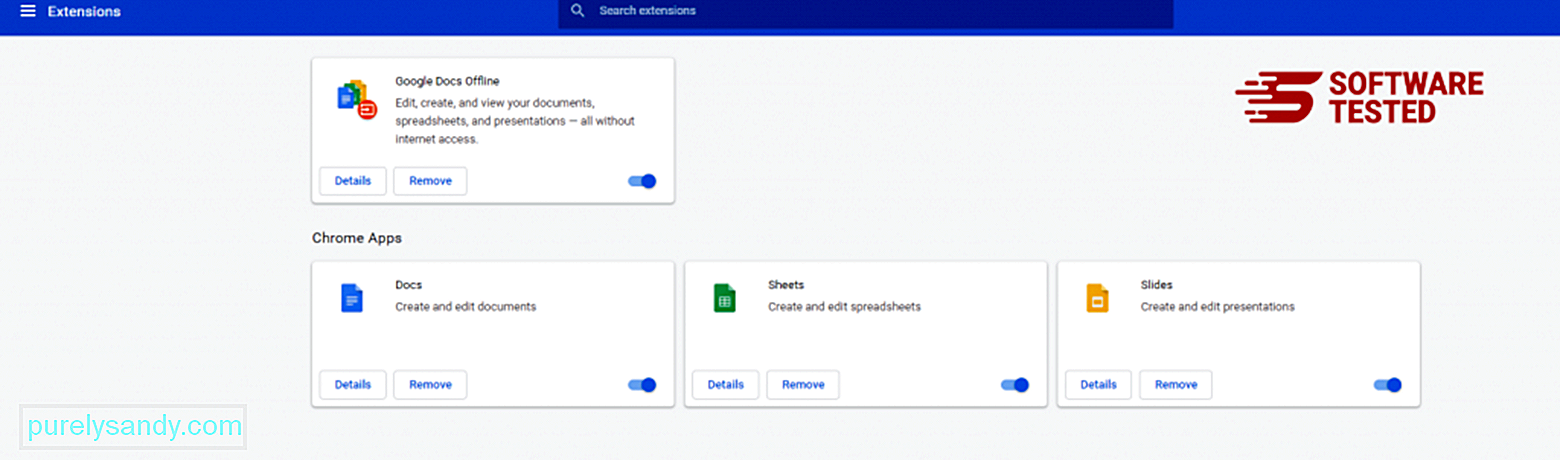Click the Slides app icon
Screen dimensions: 1560x460
1097,298
